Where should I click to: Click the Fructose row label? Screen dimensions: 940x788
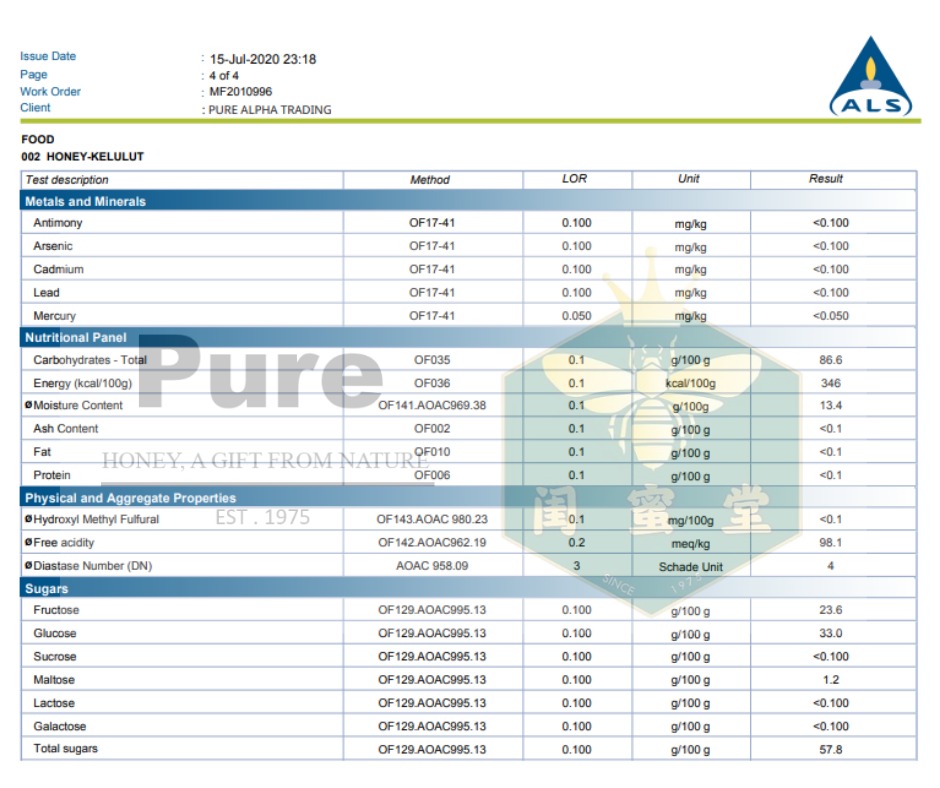pos(56,610)
